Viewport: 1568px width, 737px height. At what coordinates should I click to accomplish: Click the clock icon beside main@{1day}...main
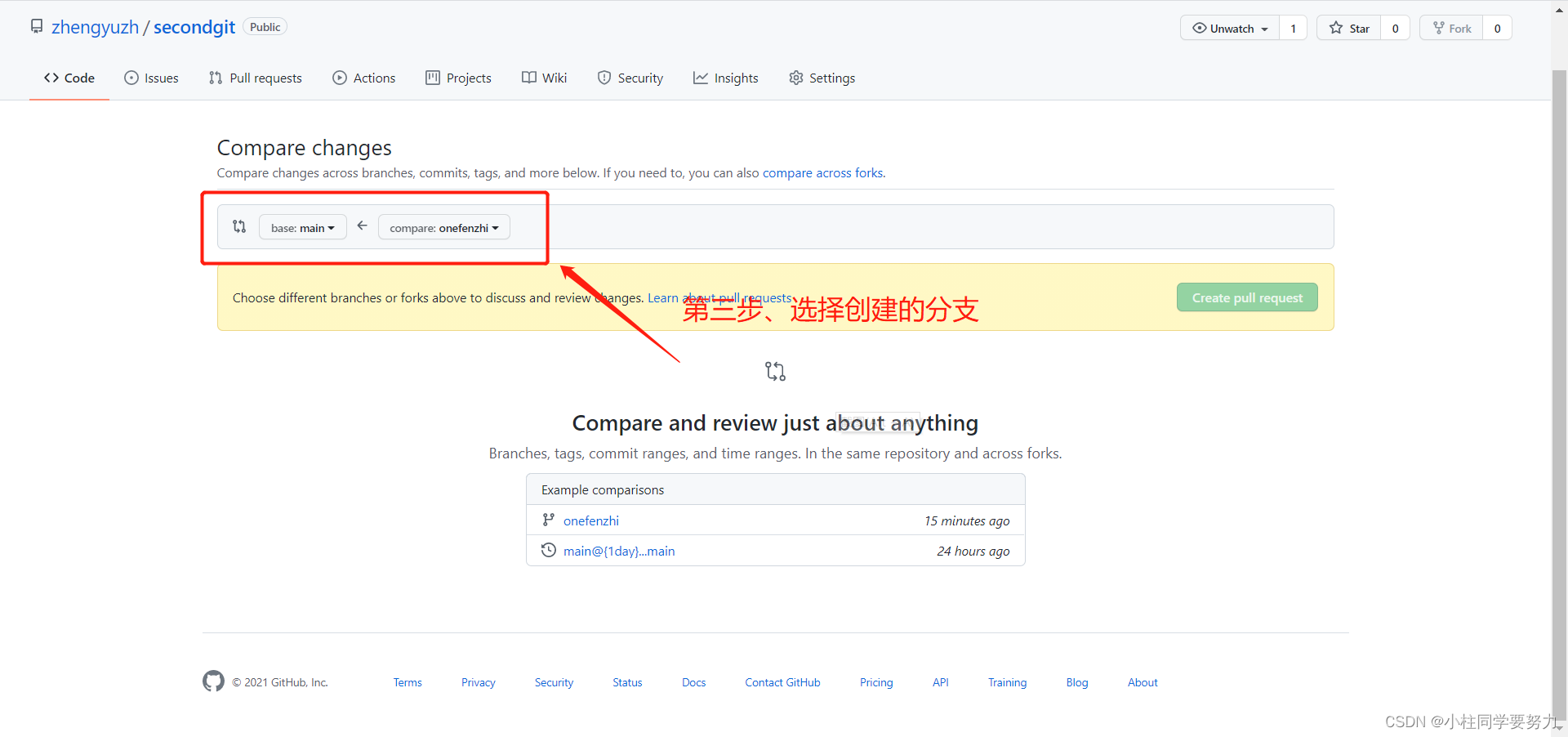(548, 550)
